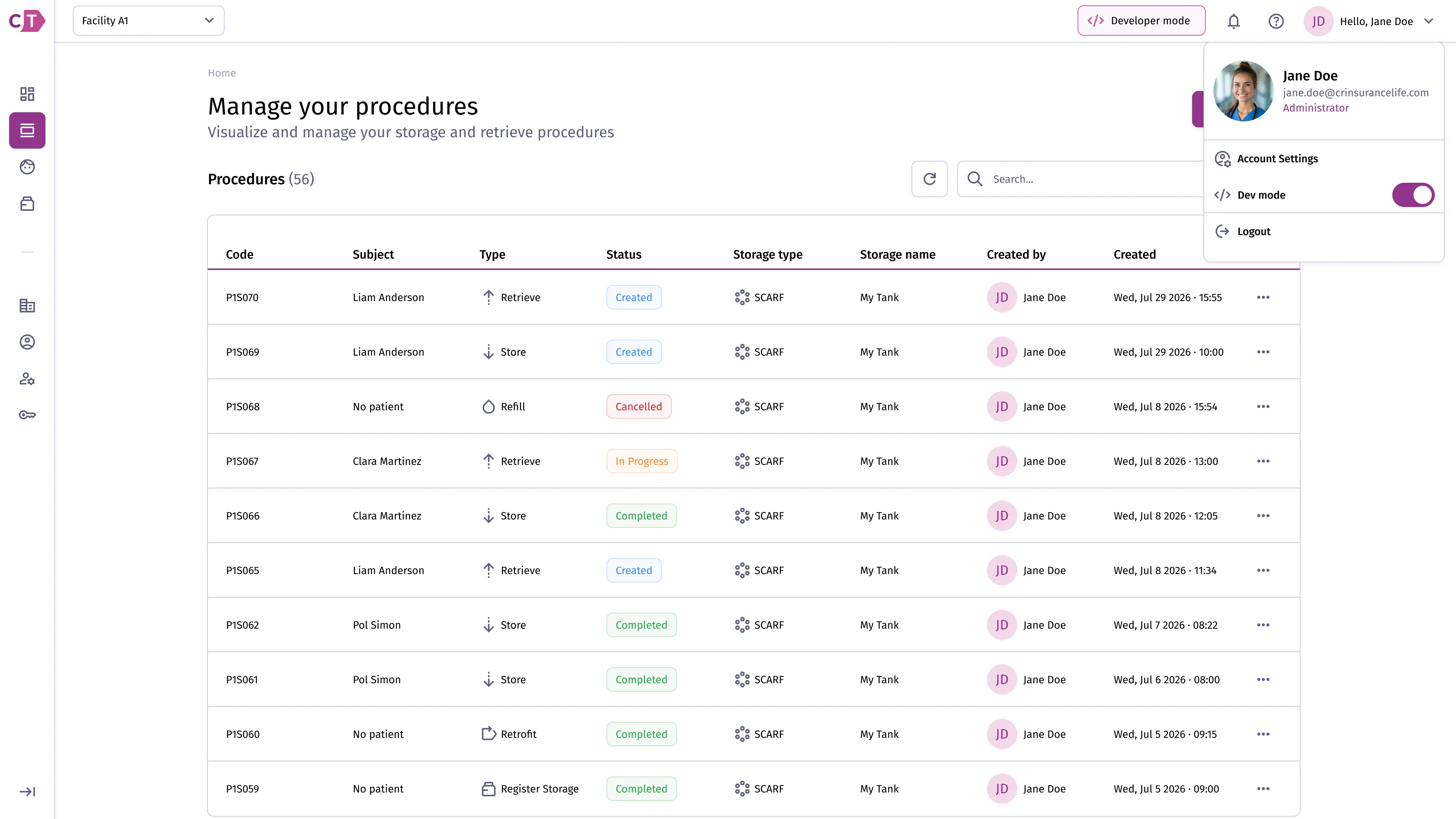Open the Facility A1 dropdown

pos(148,21)
